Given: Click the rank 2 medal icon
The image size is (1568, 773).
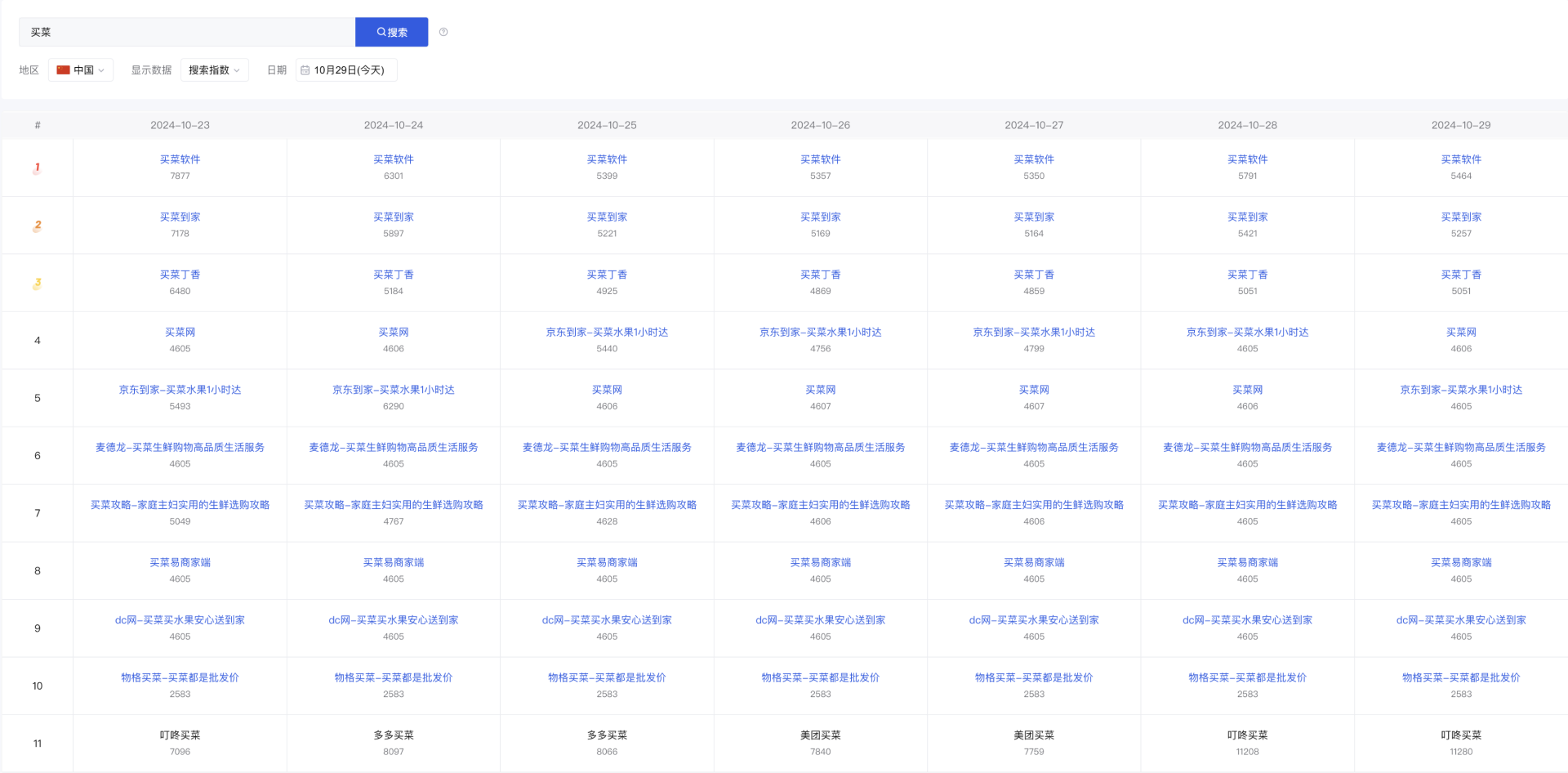Looking at the screenshot, I should tap(37, 226).
